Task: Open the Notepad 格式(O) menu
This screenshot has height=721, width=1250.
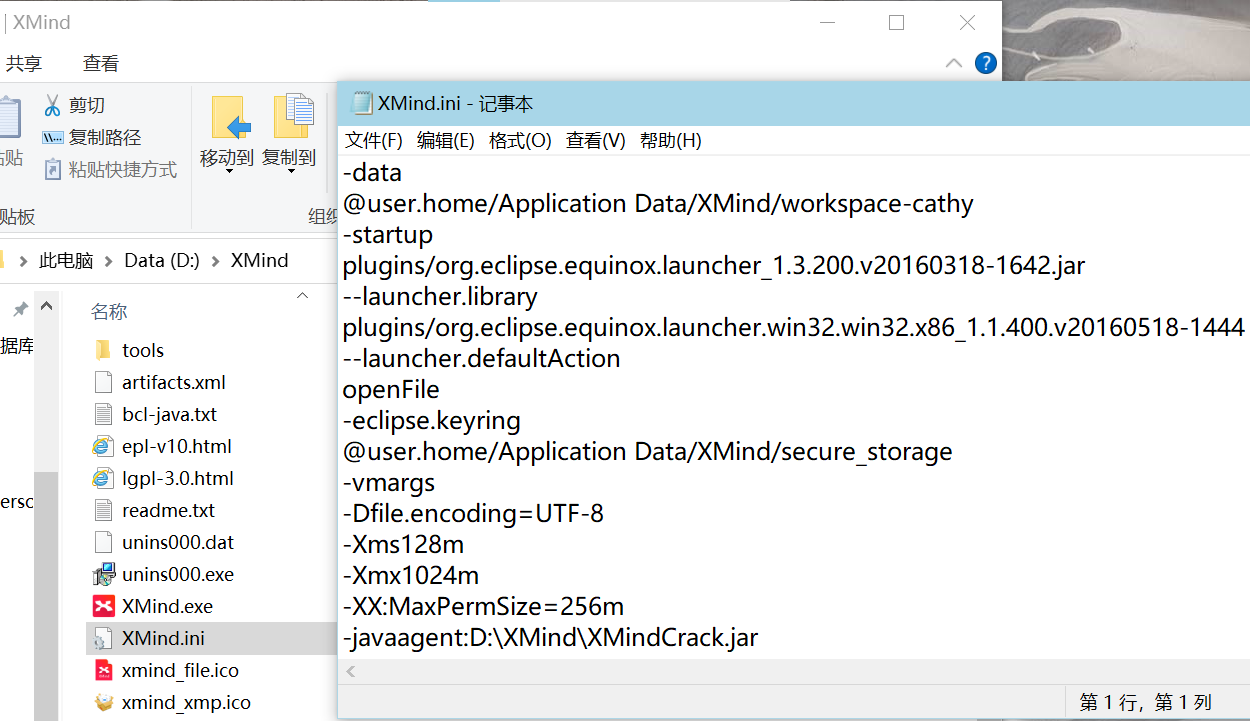Action: [520, 141]
